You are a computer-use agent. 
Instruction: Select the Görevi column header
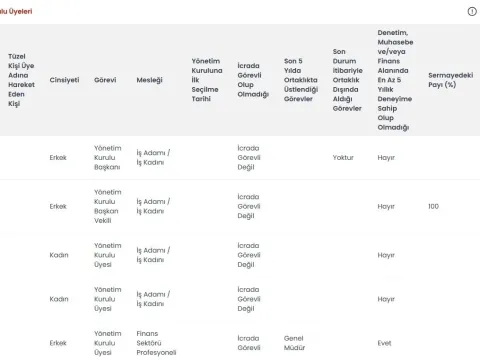(105, 80)
